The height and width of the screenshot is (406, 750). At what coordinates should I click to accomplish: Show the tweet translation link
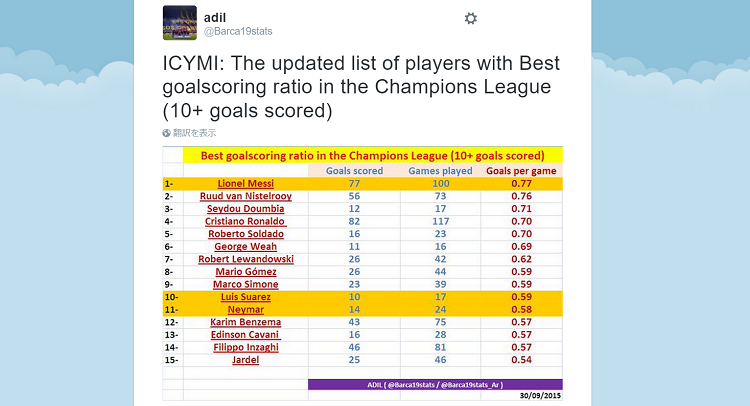point(194,133)
